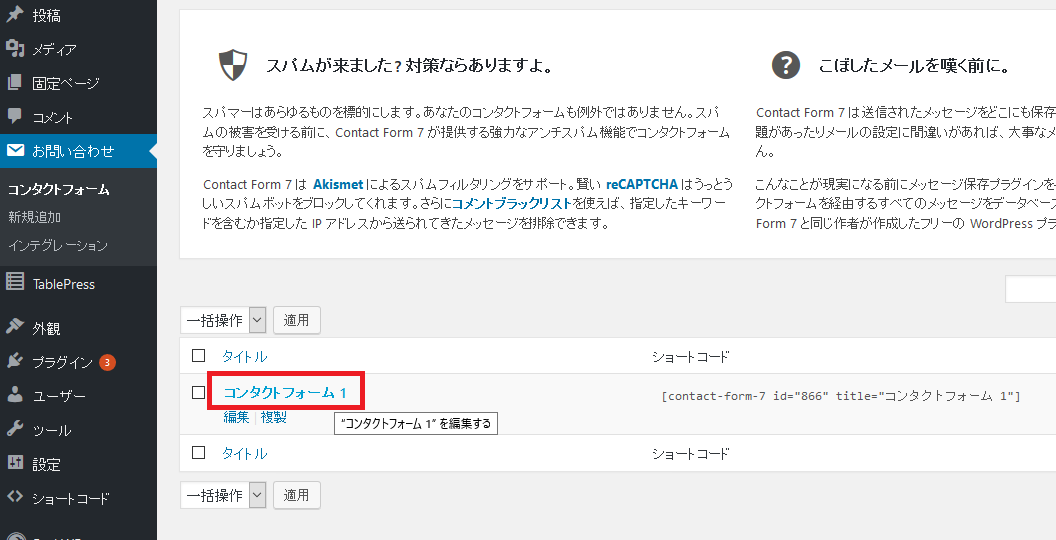The image size is (1056, 540).
Task: Open the 新規追加 submenu item
Action: pos(34,217)
